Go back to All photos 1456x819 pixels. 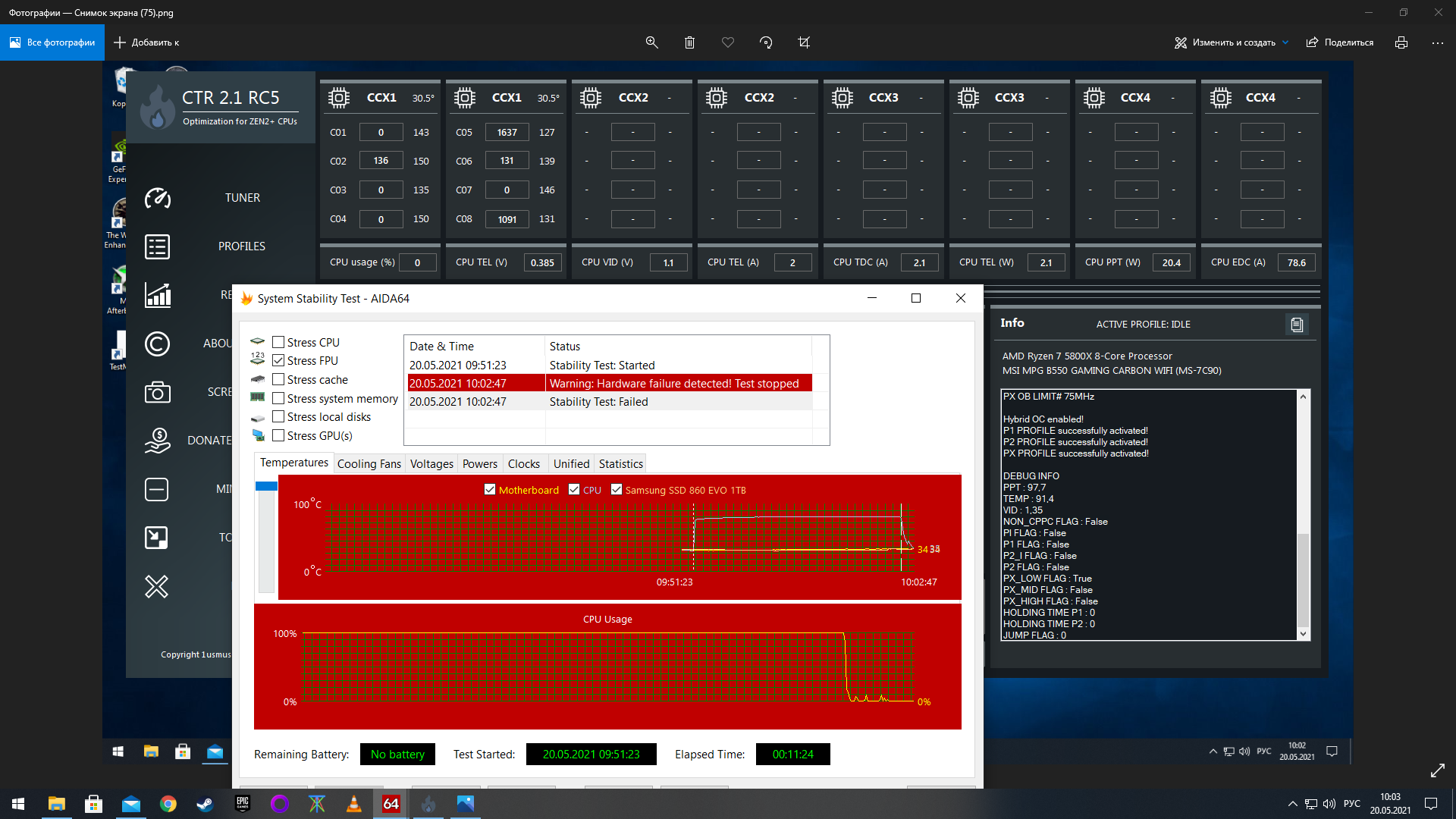[52, 42]
